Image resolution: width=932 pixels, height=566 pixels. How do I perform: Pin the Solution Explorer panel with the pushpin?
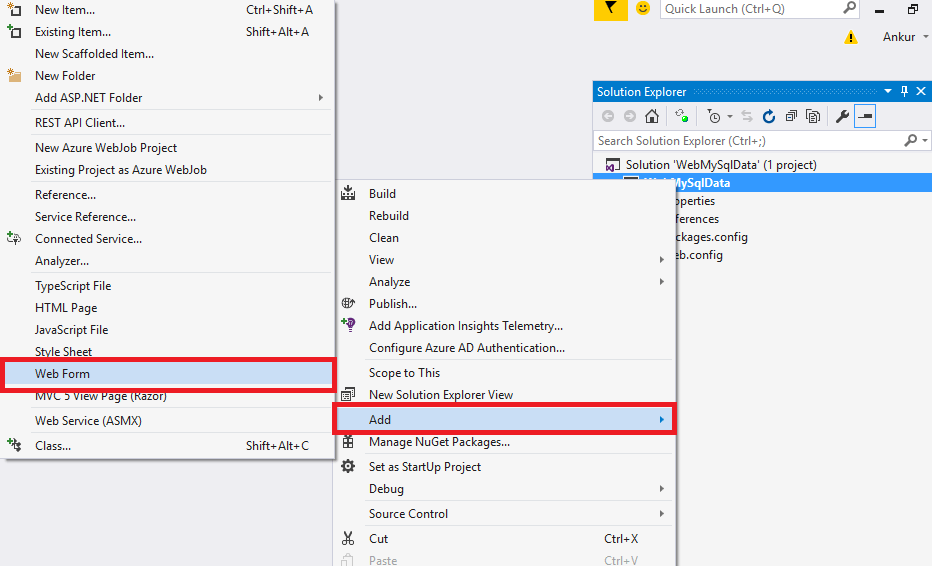coord(904,92)
